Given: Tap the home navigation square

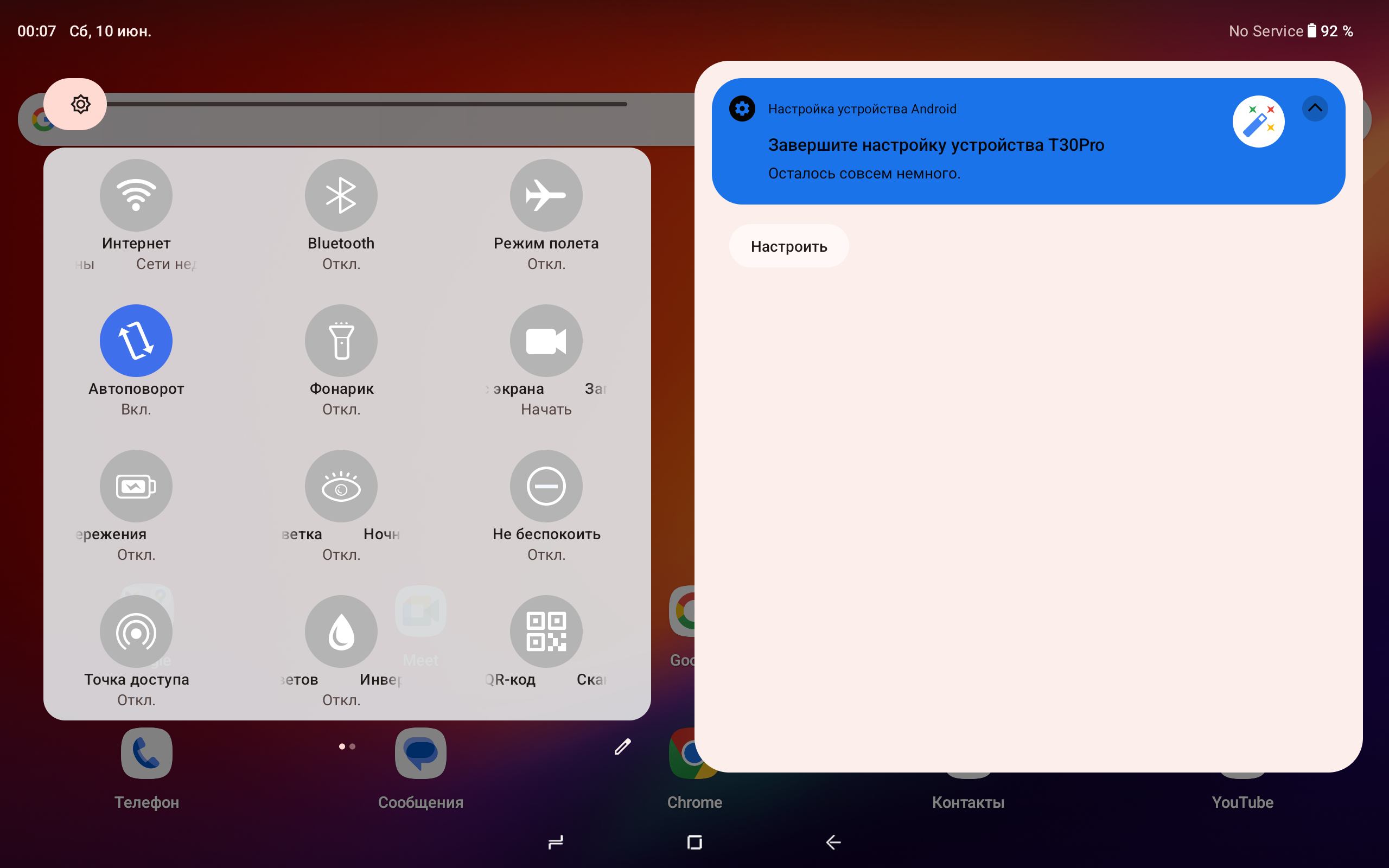Looking at the screenshot, I should point(694,842).
